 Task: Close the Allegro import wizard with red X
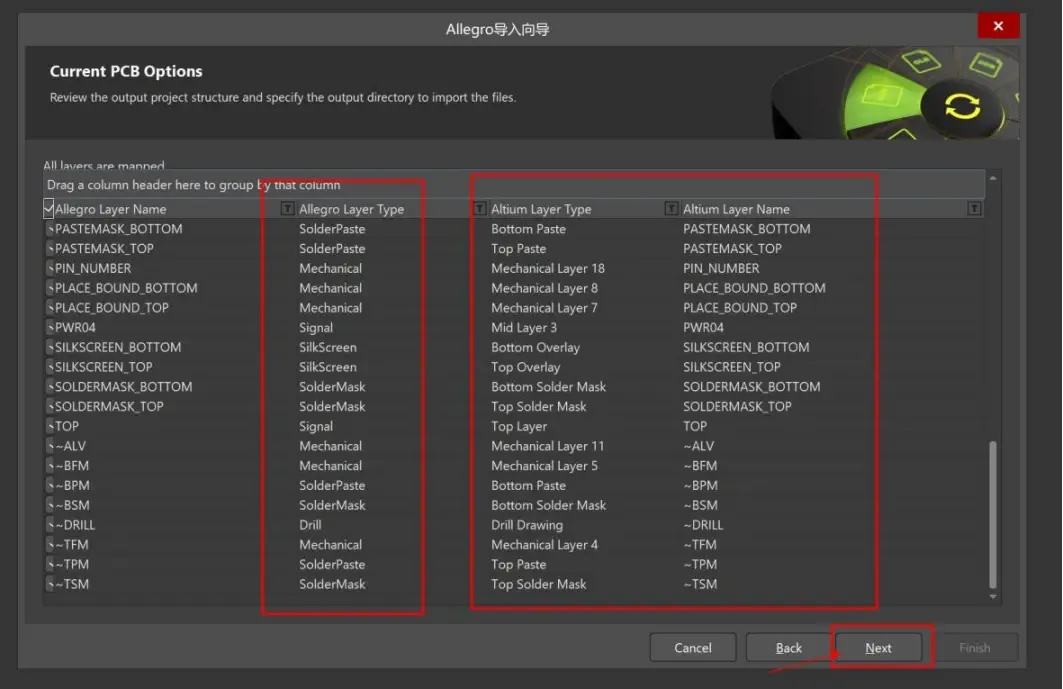click(x=998, y=26)
